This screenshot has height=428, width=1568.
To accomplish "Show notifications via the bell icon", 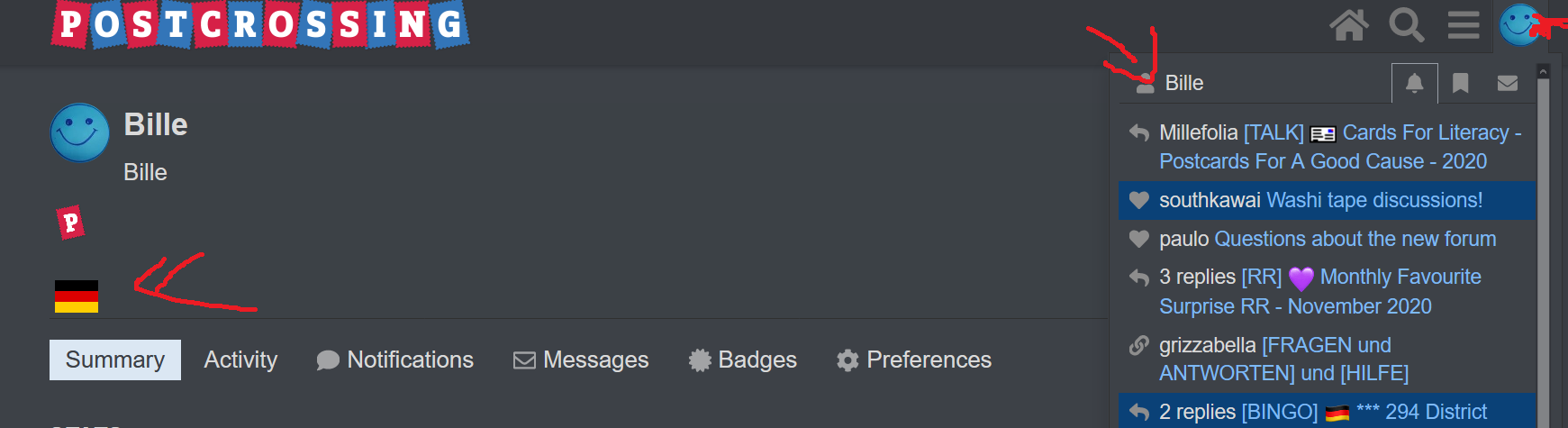I will click(x=1415, y=84).
